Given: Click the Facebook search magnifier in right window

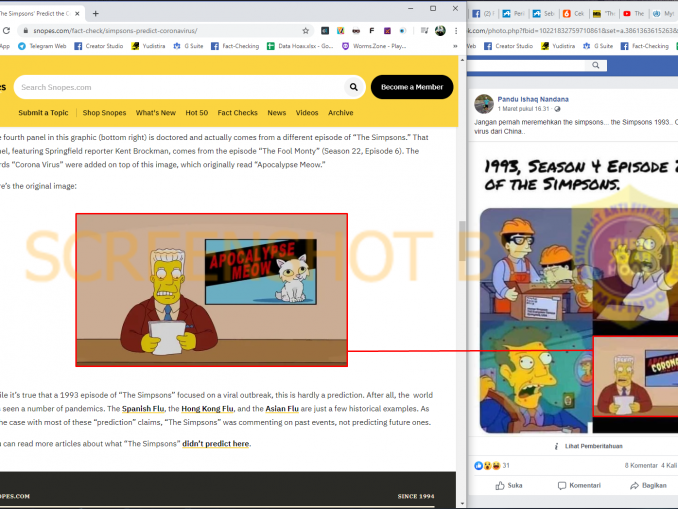Looking at the screenshot, I should [x=596, y=65].
